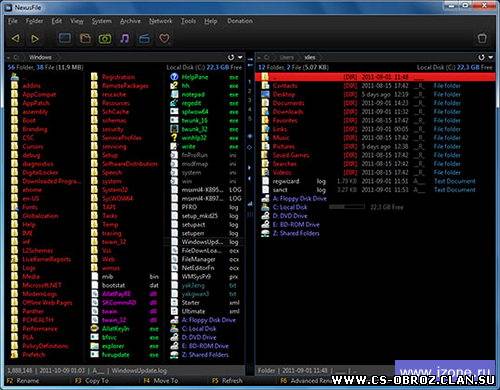Open the Archive menu
Screen dimensions: 500x390
130,21
